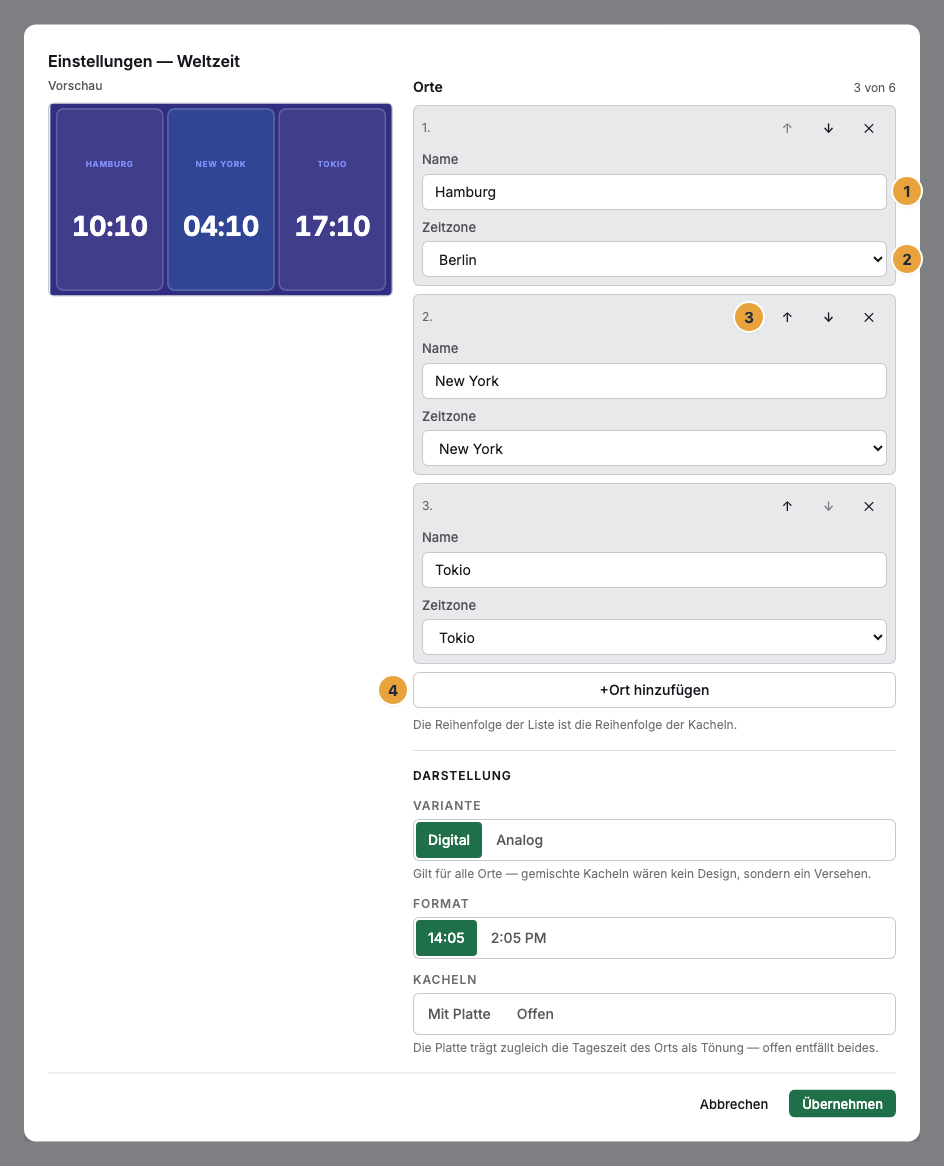944x1166 pixels.
Task: Delete the New York location entry
Action: pyautogui.click(x=869, y=318)
